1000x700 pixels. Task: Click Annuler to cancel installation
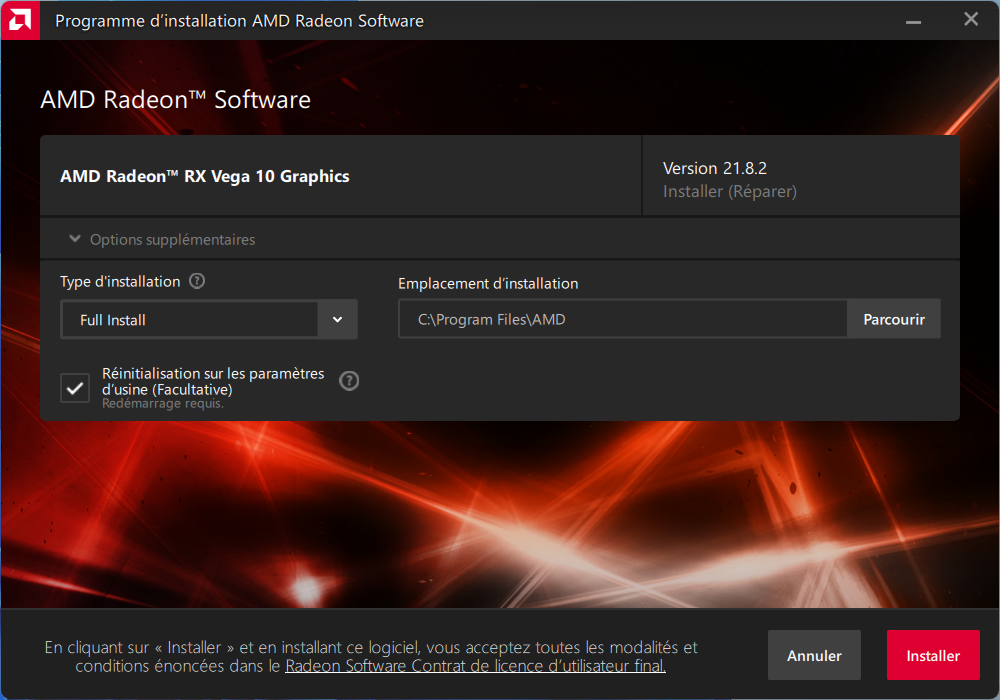(x=814, y=655)
